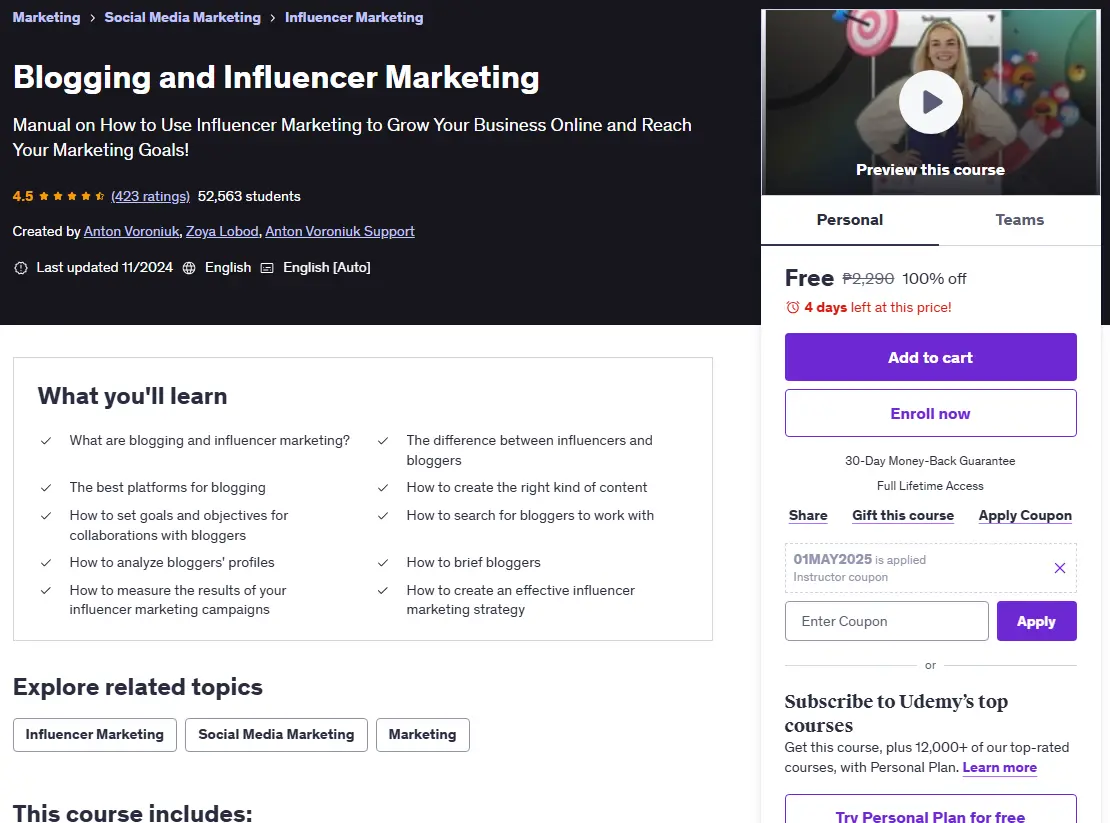This screenshot has height=823, width=1110.
Task: Focus the Enter Coupon input field
Action: [886, 621]
